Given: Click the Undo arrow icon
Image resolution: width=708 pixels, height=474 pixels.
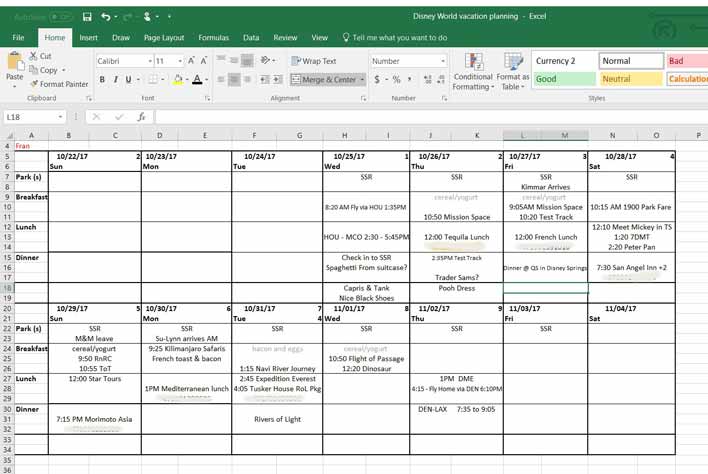Looking at the screenshot, I should [x=106, y=17].
